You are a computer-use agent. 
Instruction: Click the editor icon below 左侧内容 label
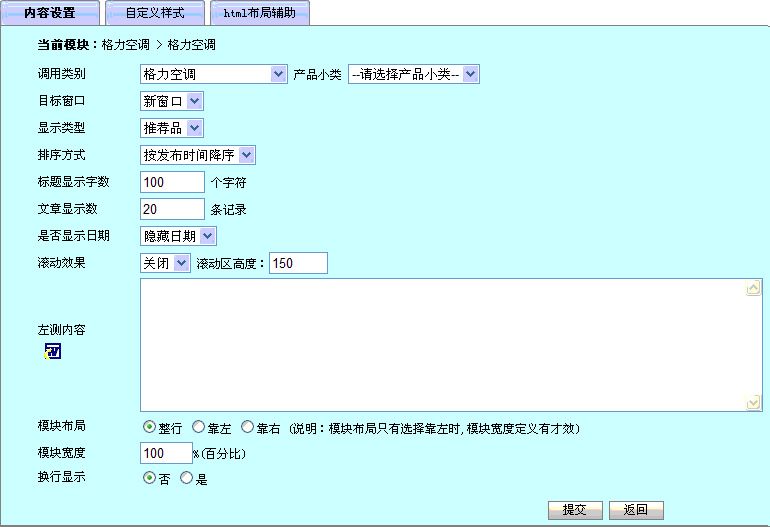point(53,351)
